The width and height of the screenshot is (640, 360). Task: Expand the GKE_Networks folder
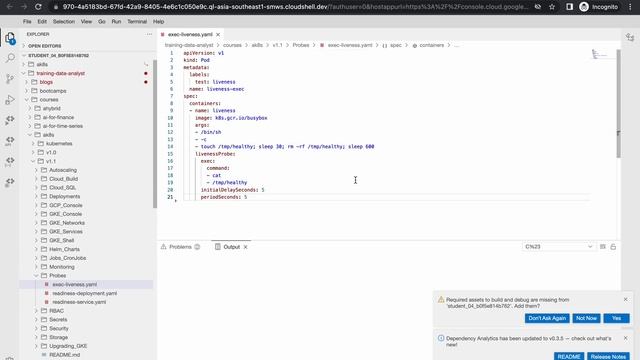[x=67, y=223]
